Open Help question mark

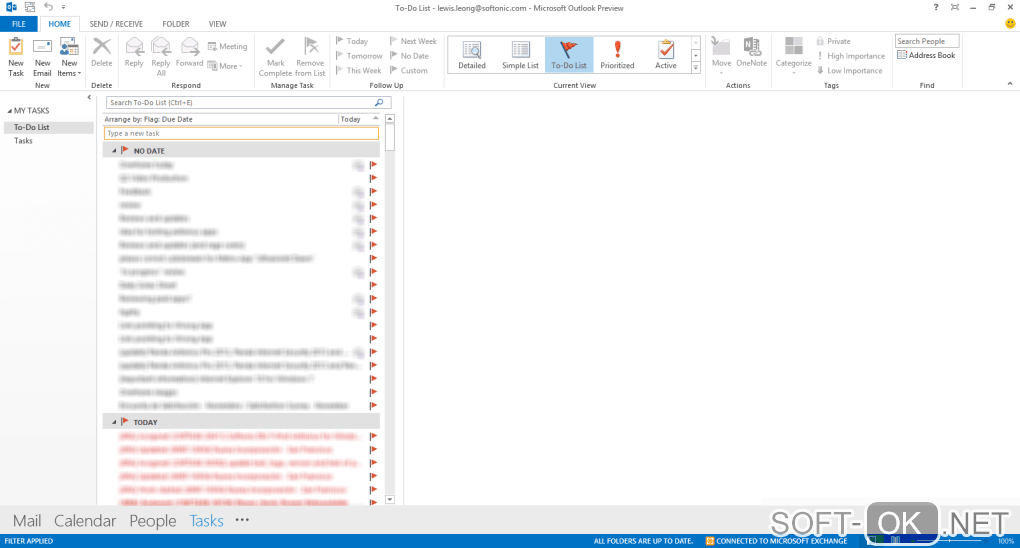point(935,7)
